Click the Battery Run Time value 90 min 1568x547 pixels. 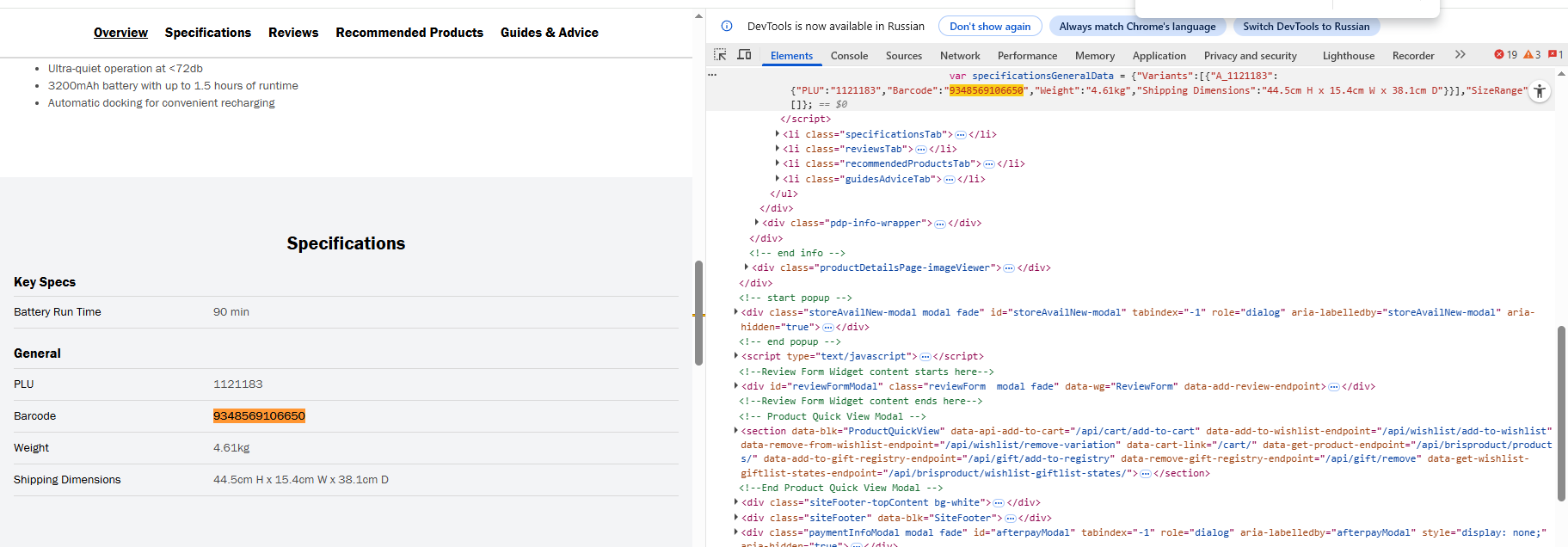tap(231, 312)
